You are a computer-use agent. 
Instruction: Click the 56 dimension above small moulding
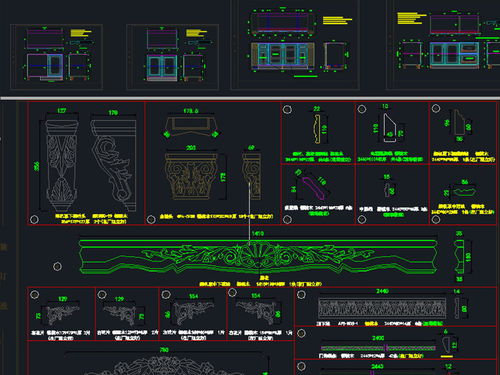(x=465, y=182)
